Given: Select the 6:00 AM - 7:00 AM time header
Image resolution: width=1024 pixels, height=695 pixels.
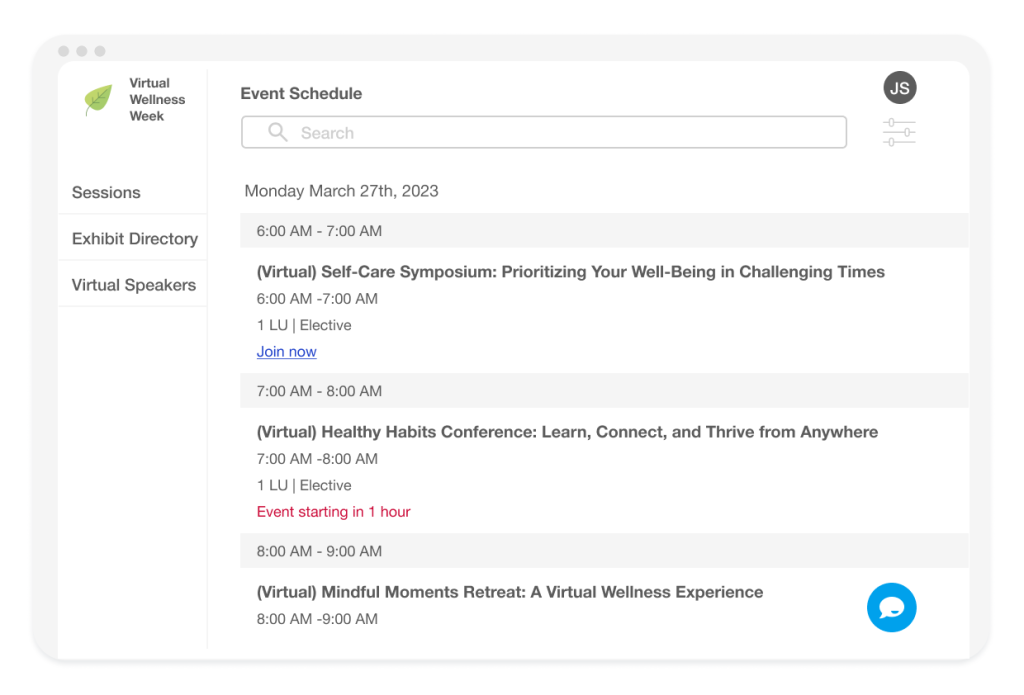Looking at the screenshot, I should [x=604, y=231].
